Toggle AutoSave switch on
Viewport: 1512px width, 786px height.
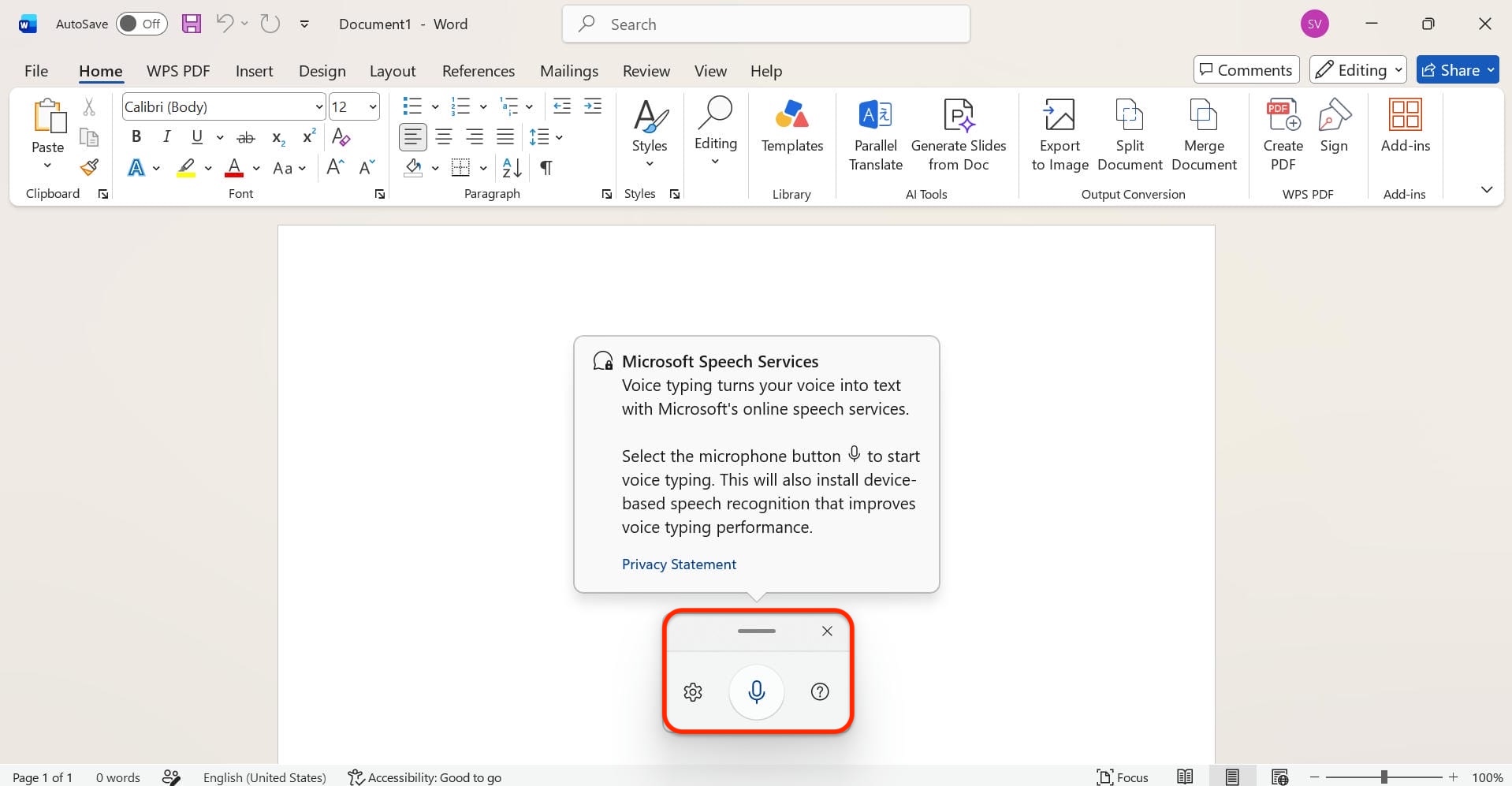coord(141,24)
